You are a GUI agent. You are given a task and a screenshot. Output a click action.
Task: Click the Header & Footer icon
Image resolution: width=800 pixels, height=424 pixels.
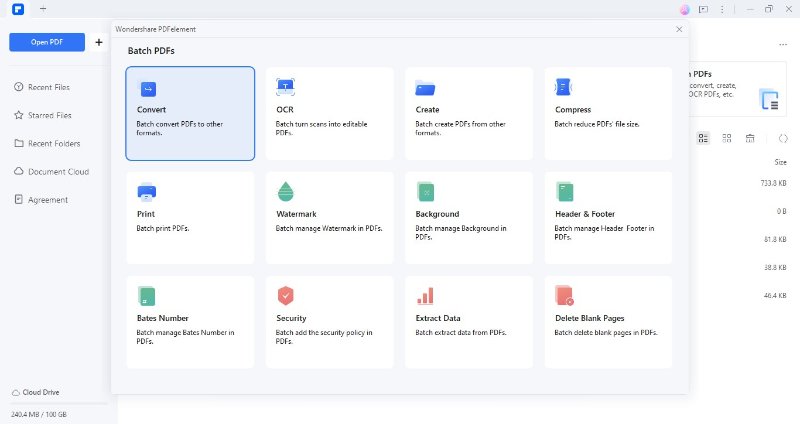point(564,192)
